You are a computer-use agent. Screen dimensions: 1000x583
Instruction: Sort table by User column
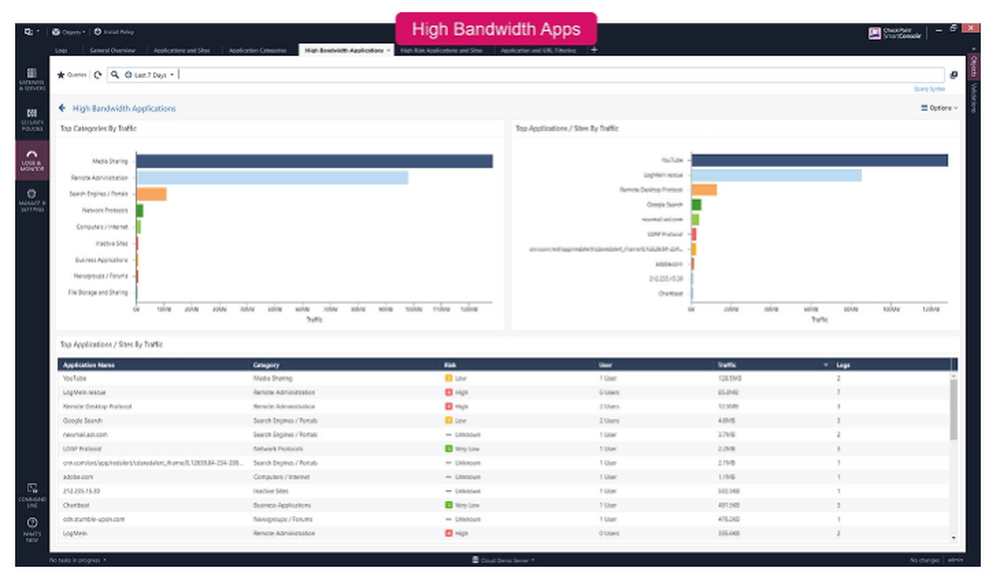pyautogui.click(x=605, y=365)
